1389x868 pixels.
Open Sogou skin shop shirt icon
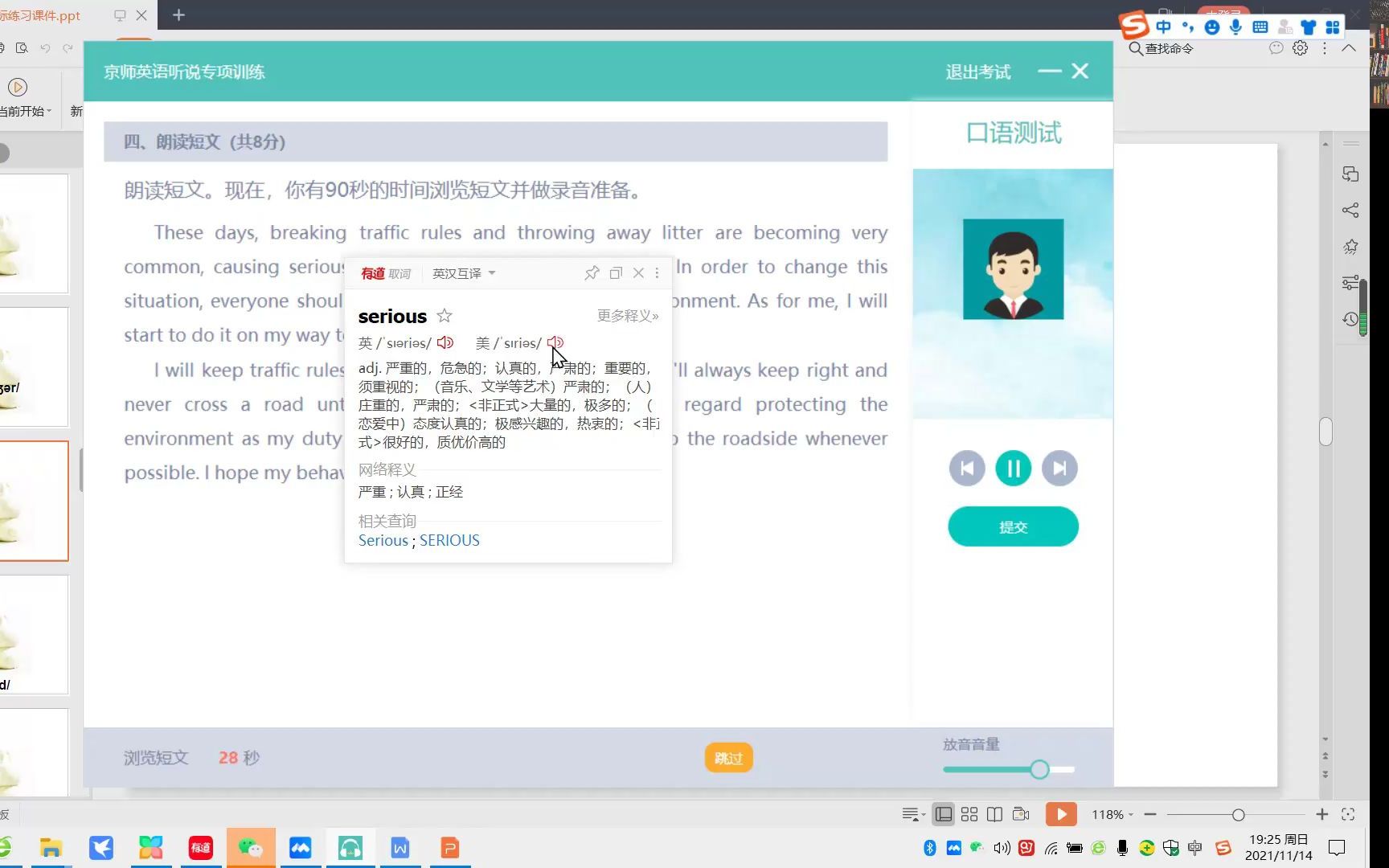pos(1309,27)
